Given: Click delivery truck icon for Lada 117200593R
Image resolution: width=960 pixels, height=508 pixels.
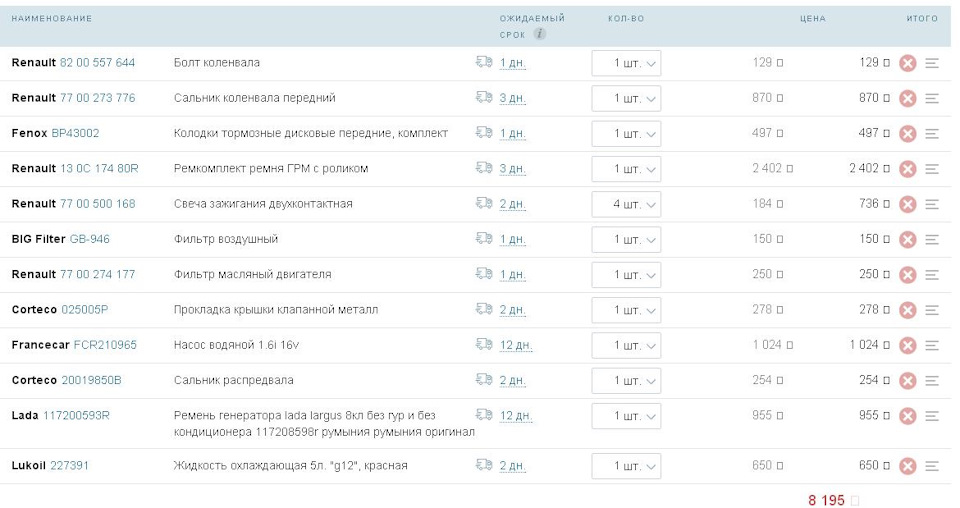Looking at the screenshot, I should [484, 414].
